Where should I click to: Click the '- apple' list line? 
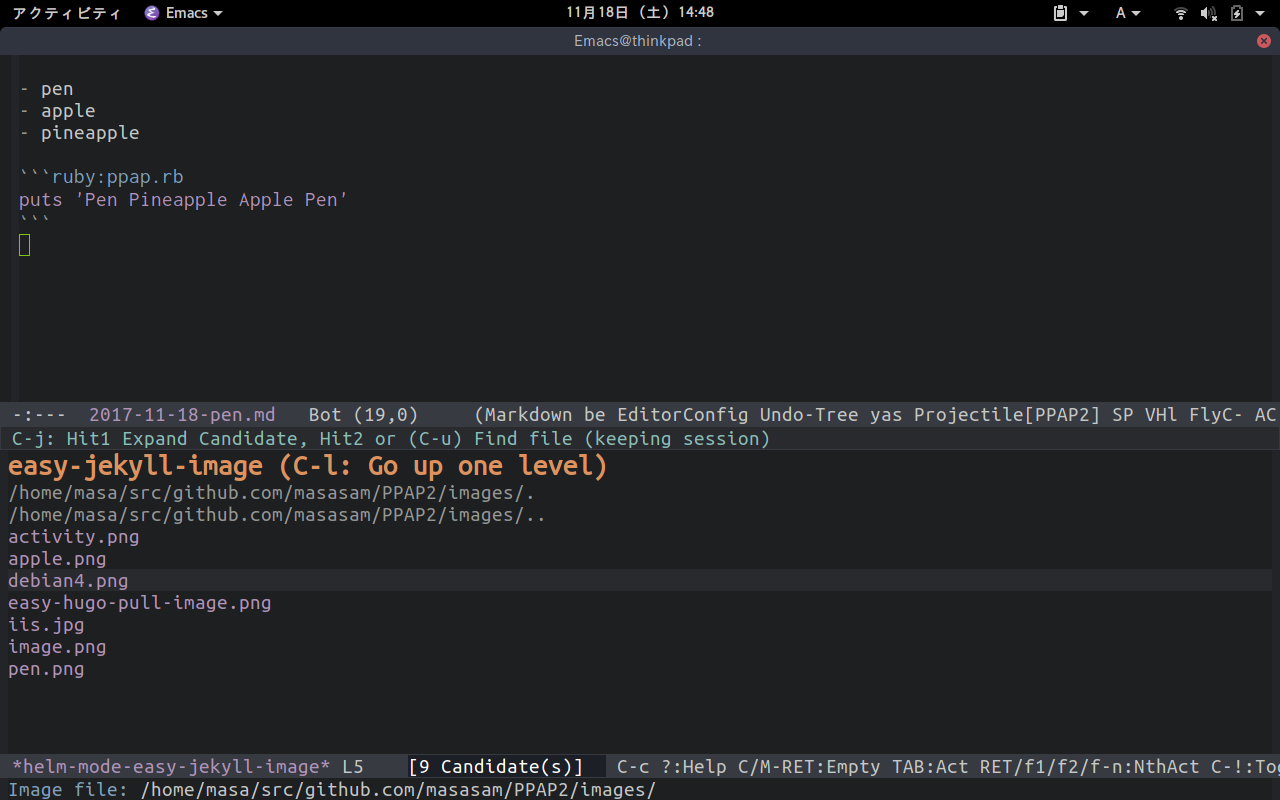[57, 111]
